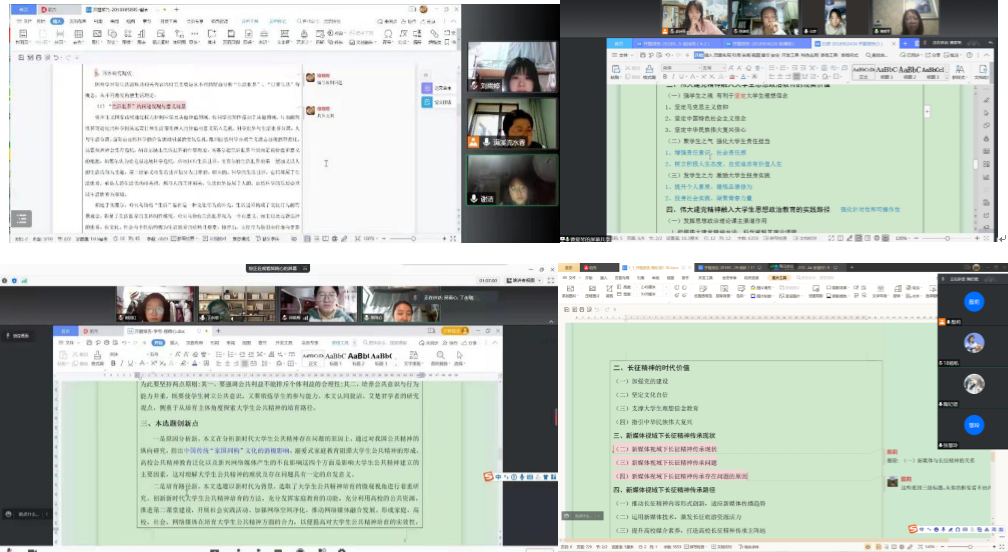Click the microphone icon beside 谢洁's name
This screenshot has height=552, width=1008.
click(x=476, y=199)
